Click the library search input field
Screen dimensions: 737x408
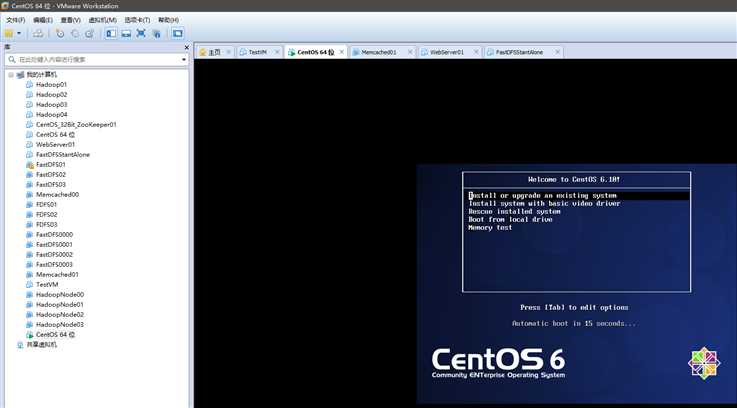(98, 60)
